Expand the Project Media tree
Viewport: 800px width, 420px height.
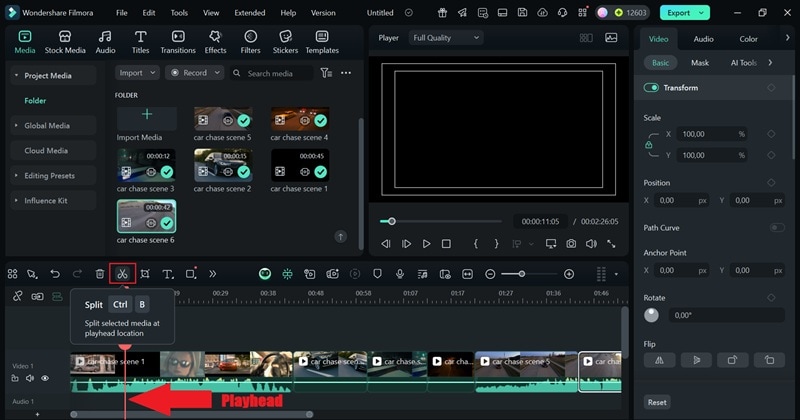[x=16, y=76]
